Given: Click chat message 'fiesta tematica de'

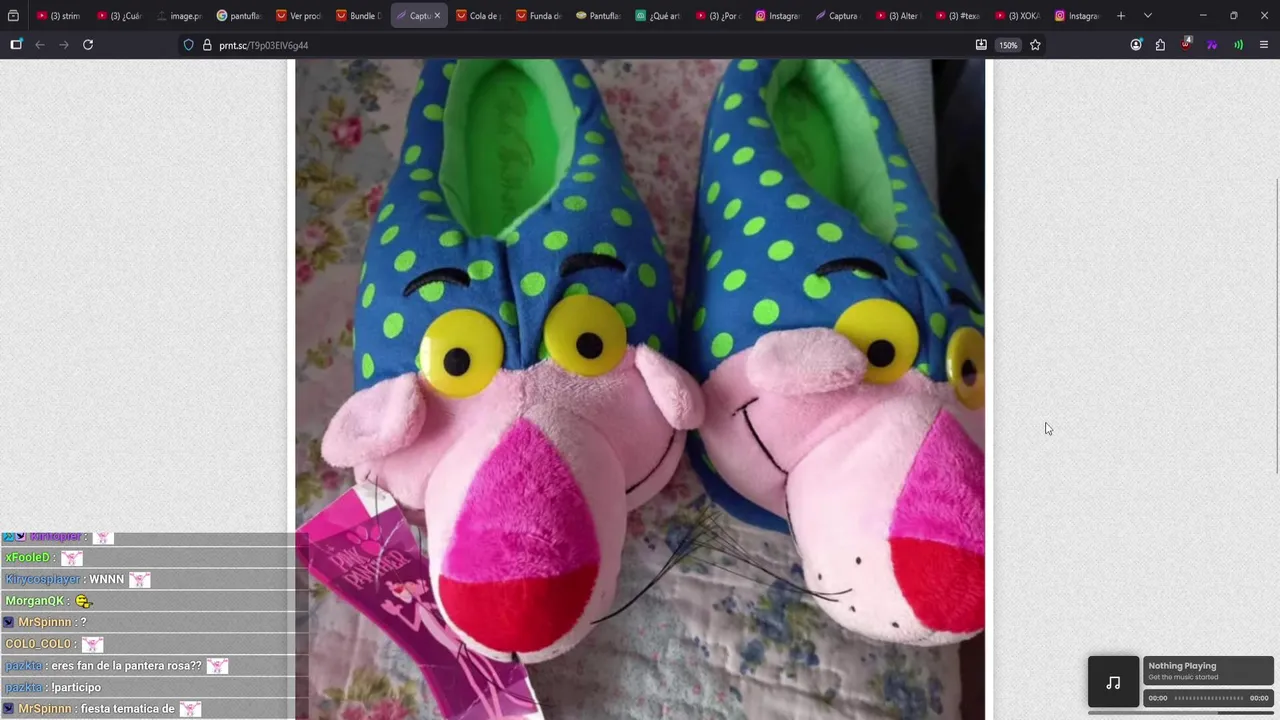Looking at the screenshot, I should tap(128, 709).
